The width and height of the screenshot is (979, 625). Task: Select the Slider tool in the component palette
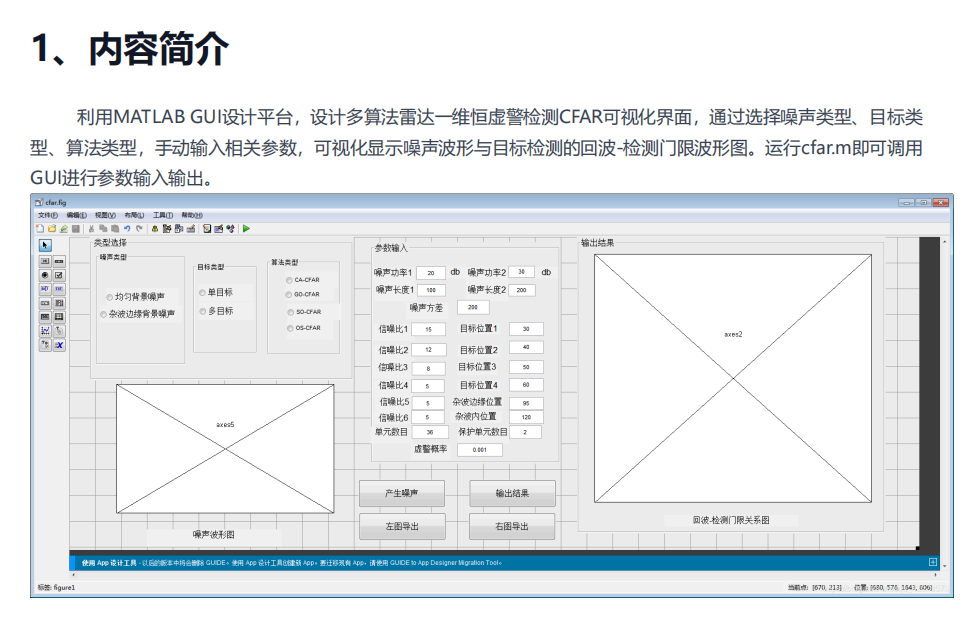pyautogui.click(x=58, y=261)
